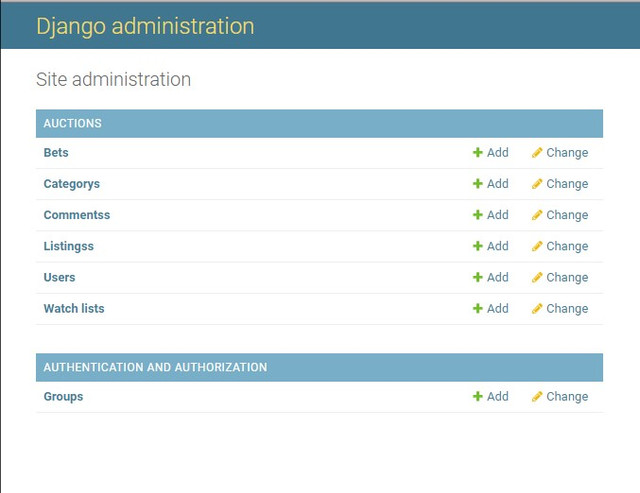The height and width of the screenshot is (493, 640).
Task: Click Add text link for Categorys
Action: coord(498,184)
